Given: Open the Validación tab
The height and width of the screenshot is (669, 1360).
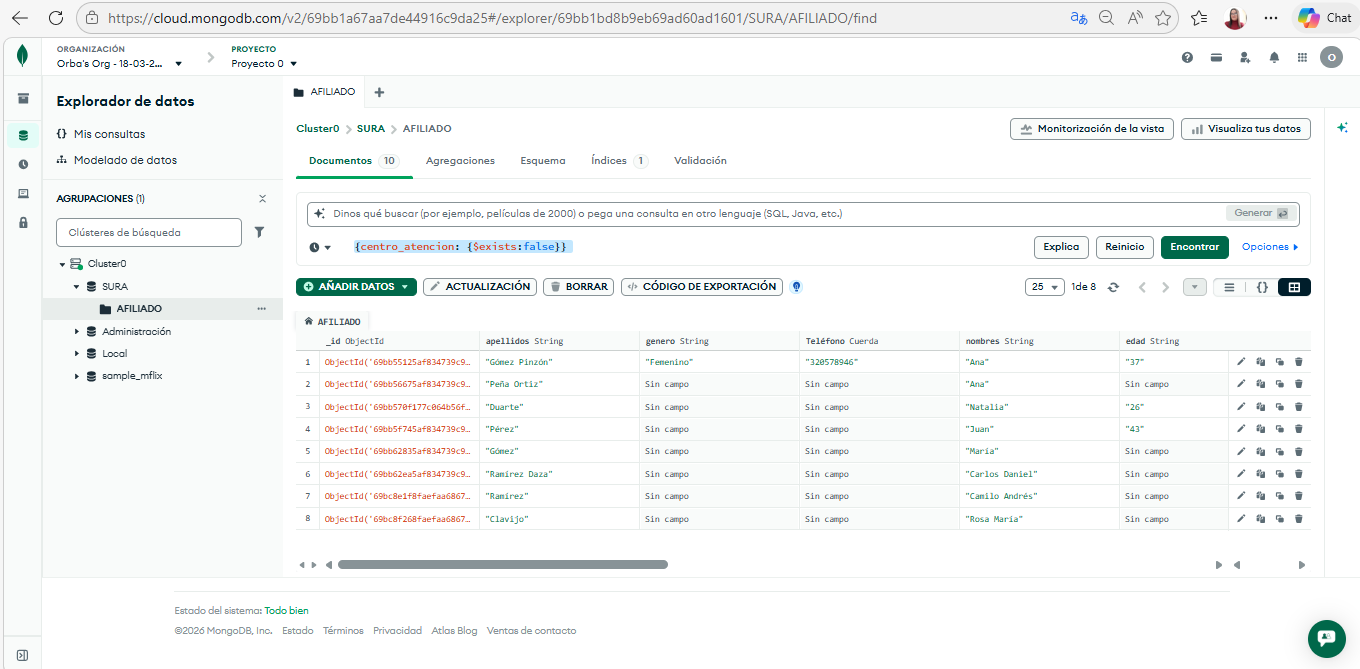Looking at the screenshot, I should point(700,161).
